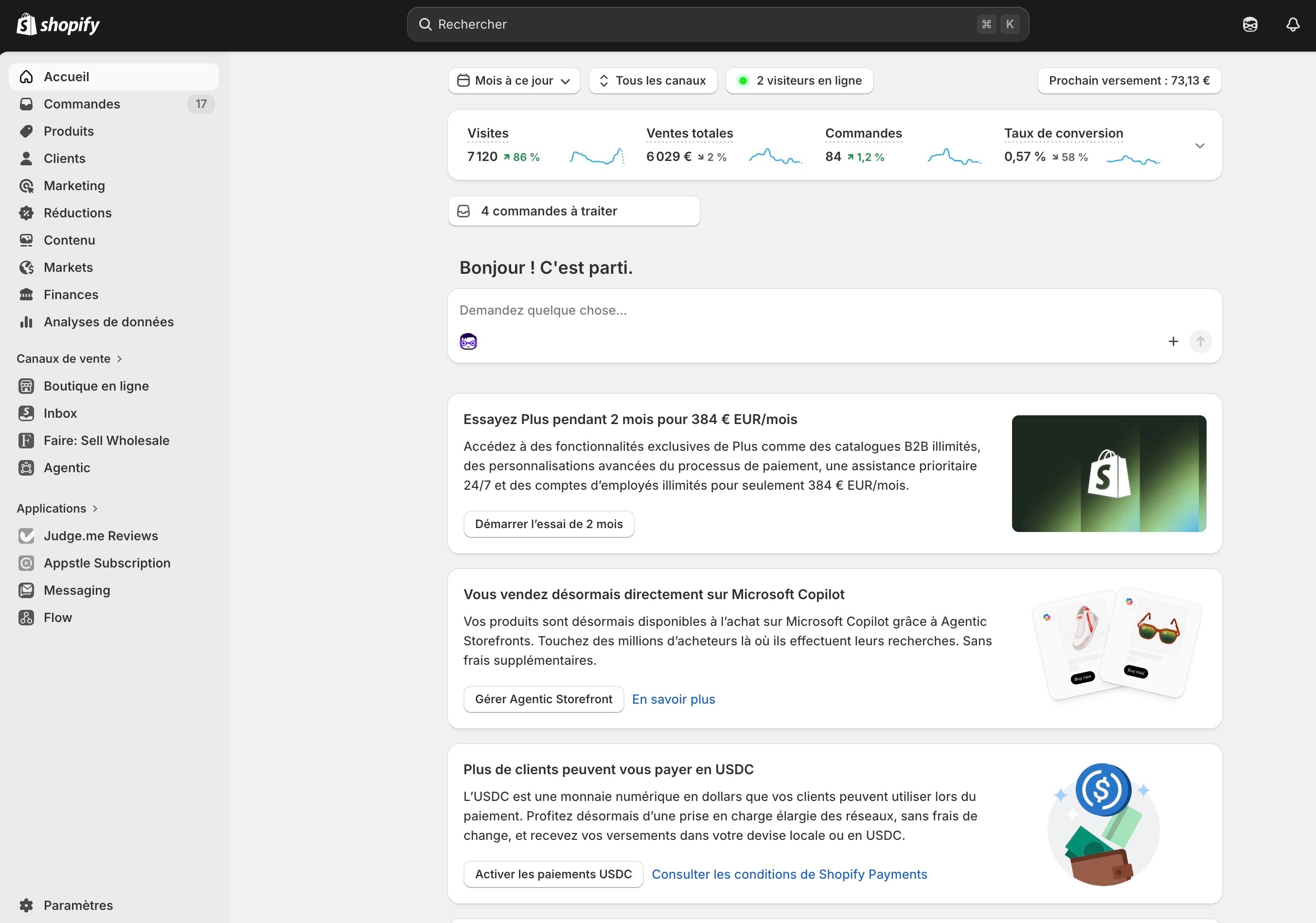Image resolution: width=1316 pixels, height=923 pixels.
Task: Open the 4 commandes à traiter button
Action: [x=574, y=211]
